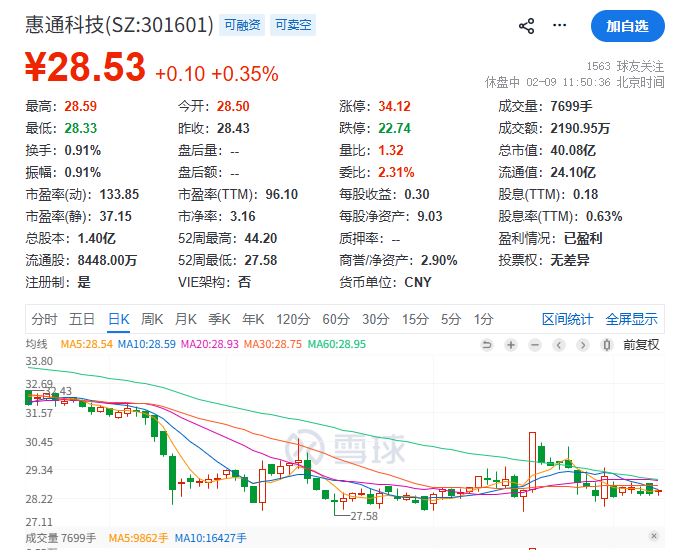The height and width of the screenshot is (550, 680).
Task: Open the 前复权 adjustment dropdown
Action: (641, 345)
